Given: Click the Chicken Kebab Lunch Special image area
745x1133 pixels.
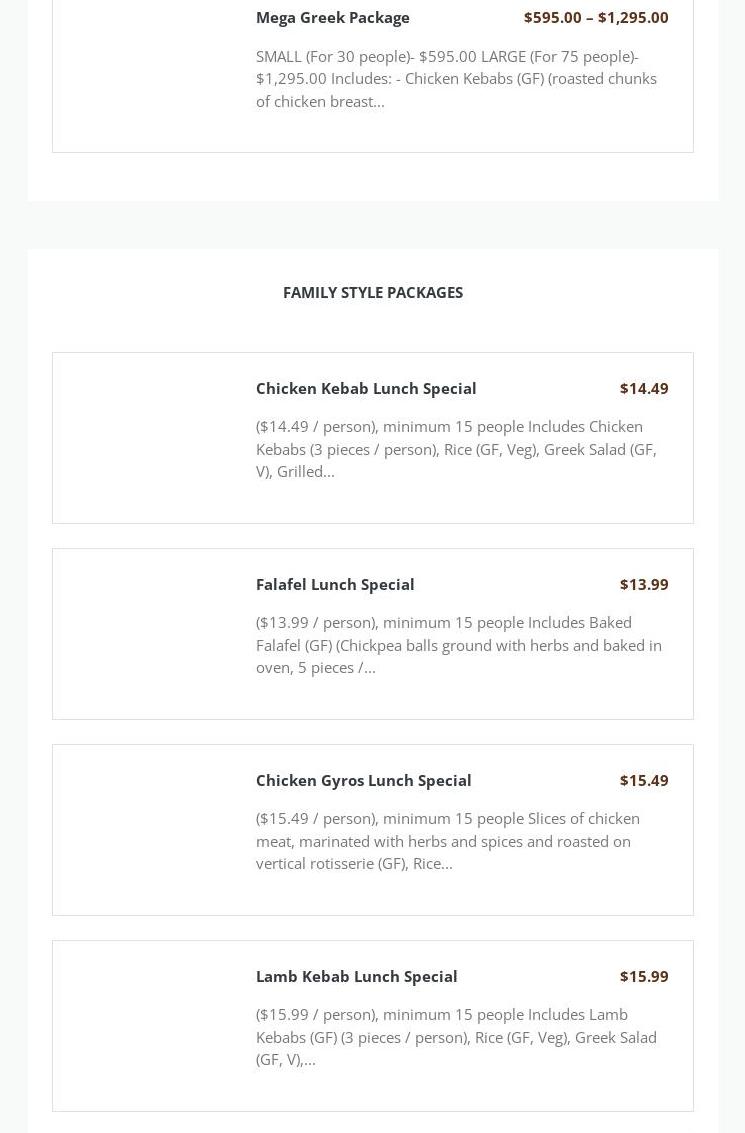Looking at the screenshot, I should click(150, 438).
